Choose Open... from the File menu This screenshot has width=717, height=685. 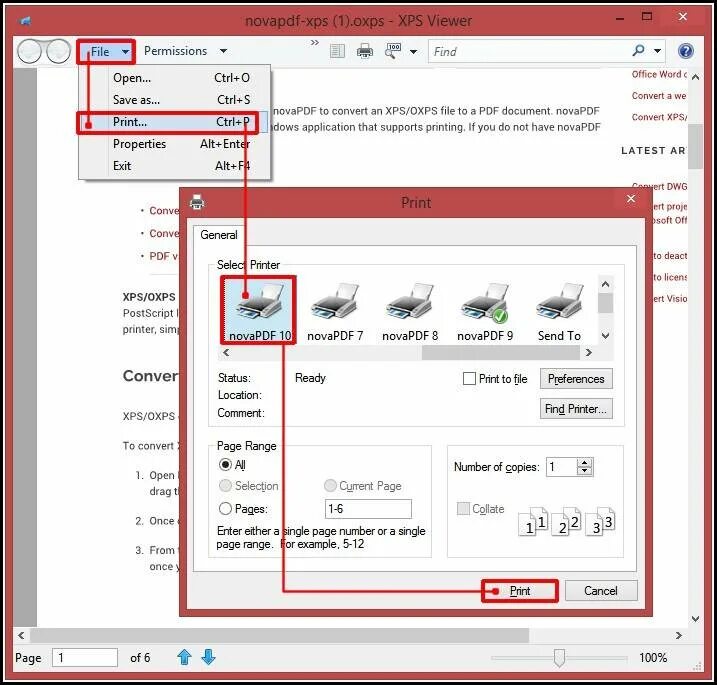[x=175, y=78]
